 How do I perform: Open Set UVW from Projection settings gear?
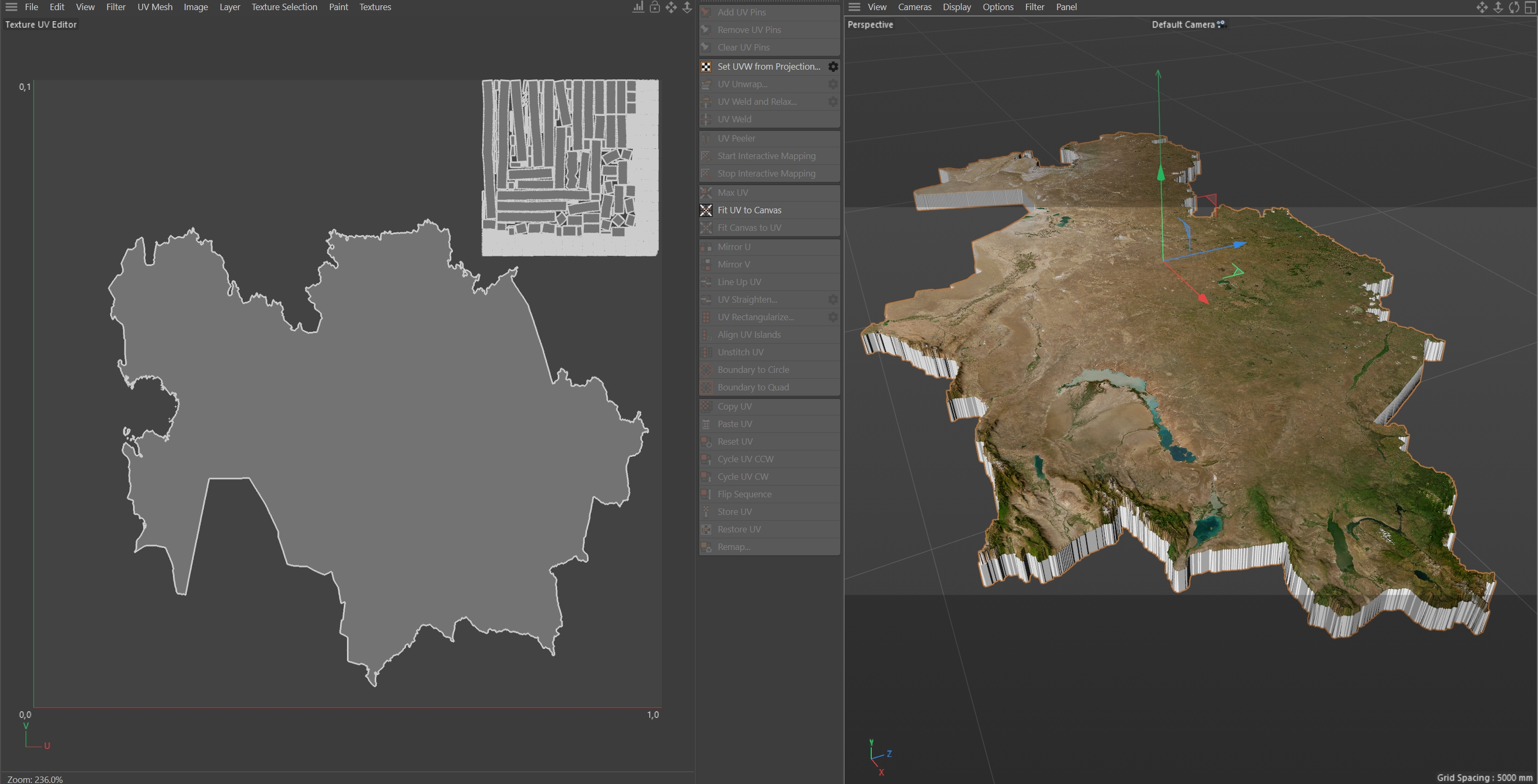833,66
